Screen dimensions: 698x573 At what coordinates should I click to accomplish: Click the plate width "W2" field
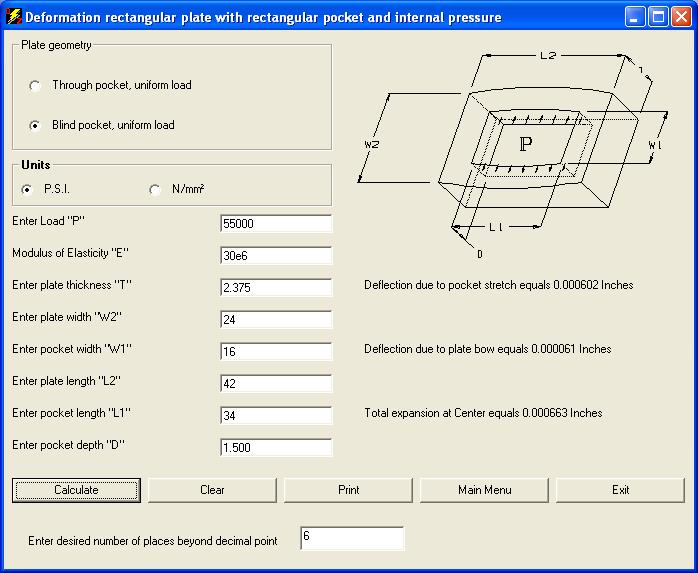tap(276, 320)
